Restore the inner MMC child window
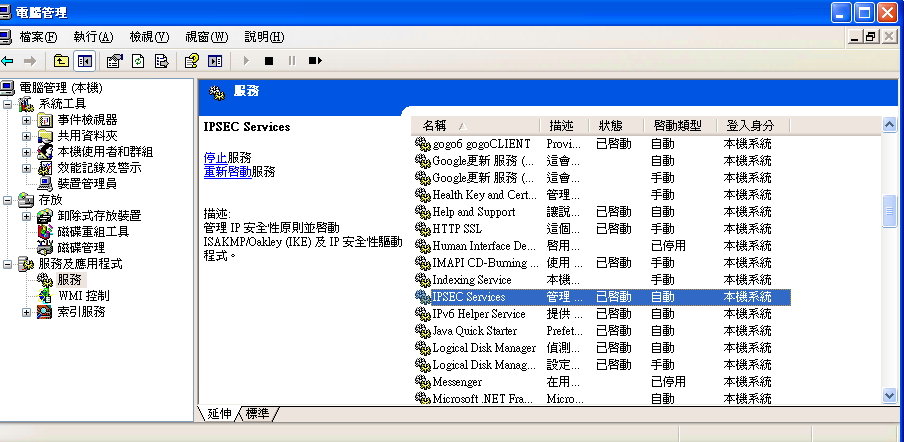 coord(871,37)
